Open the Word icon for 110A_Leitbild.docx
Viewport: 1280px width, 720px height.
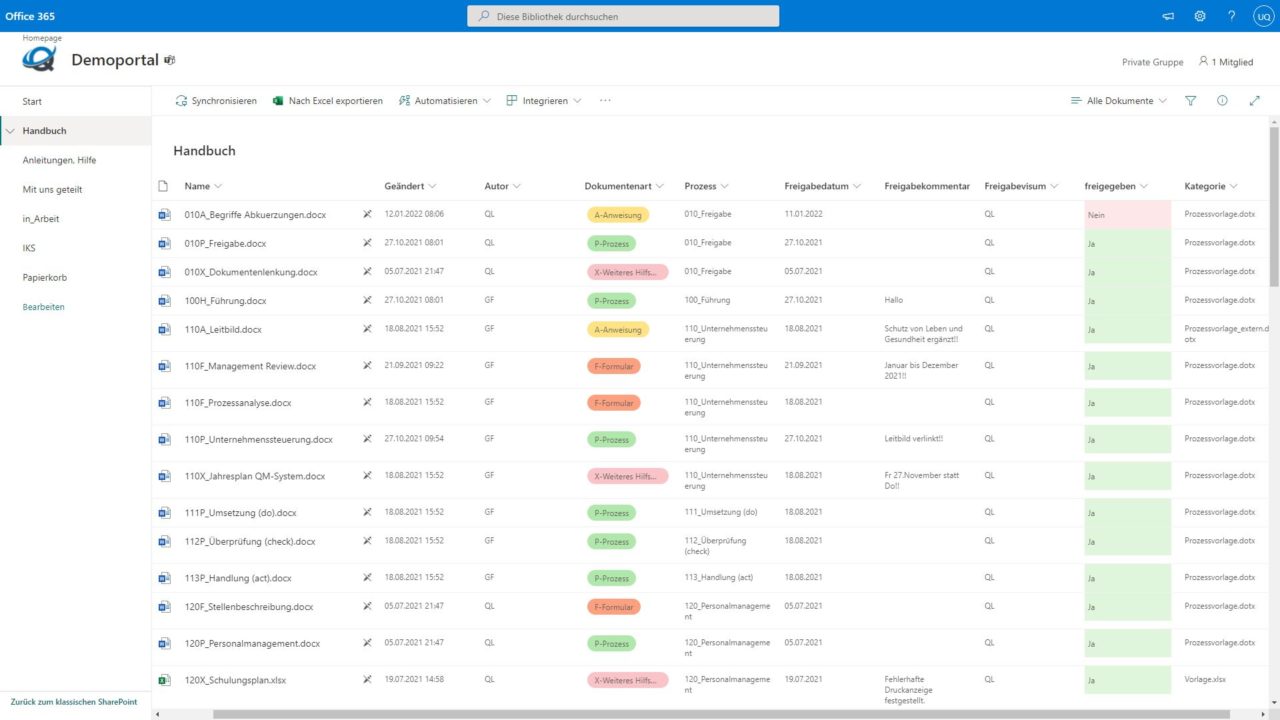point(163,328)
